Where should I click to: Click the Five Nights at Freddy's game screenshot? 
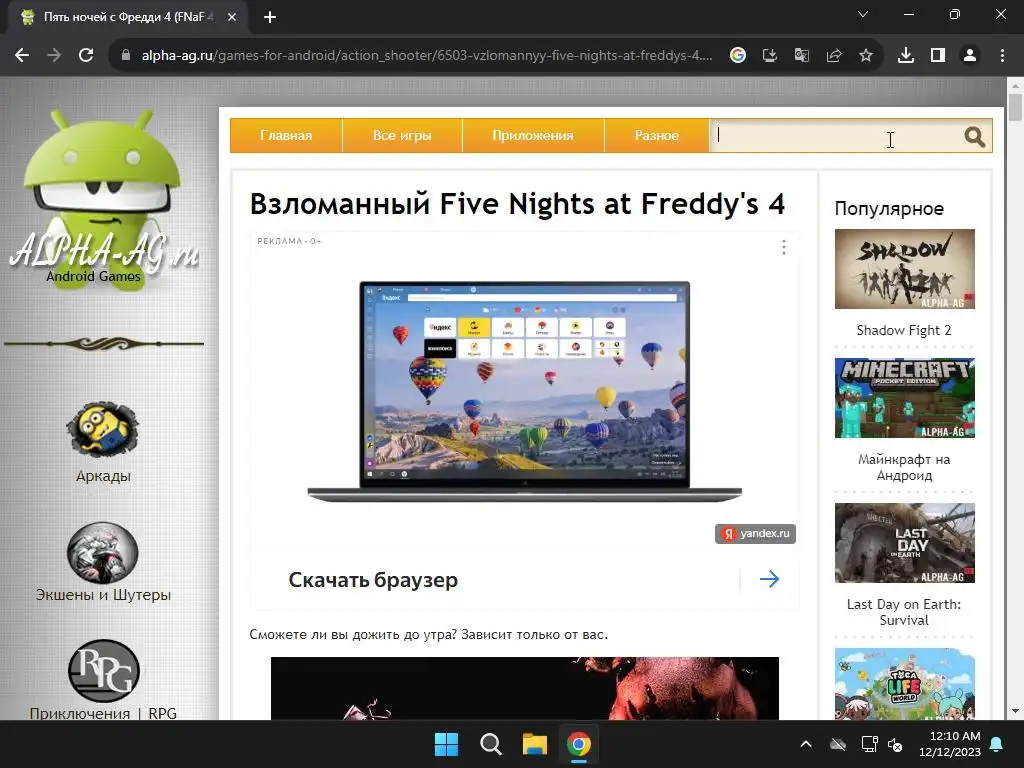(x=524, y=688)
